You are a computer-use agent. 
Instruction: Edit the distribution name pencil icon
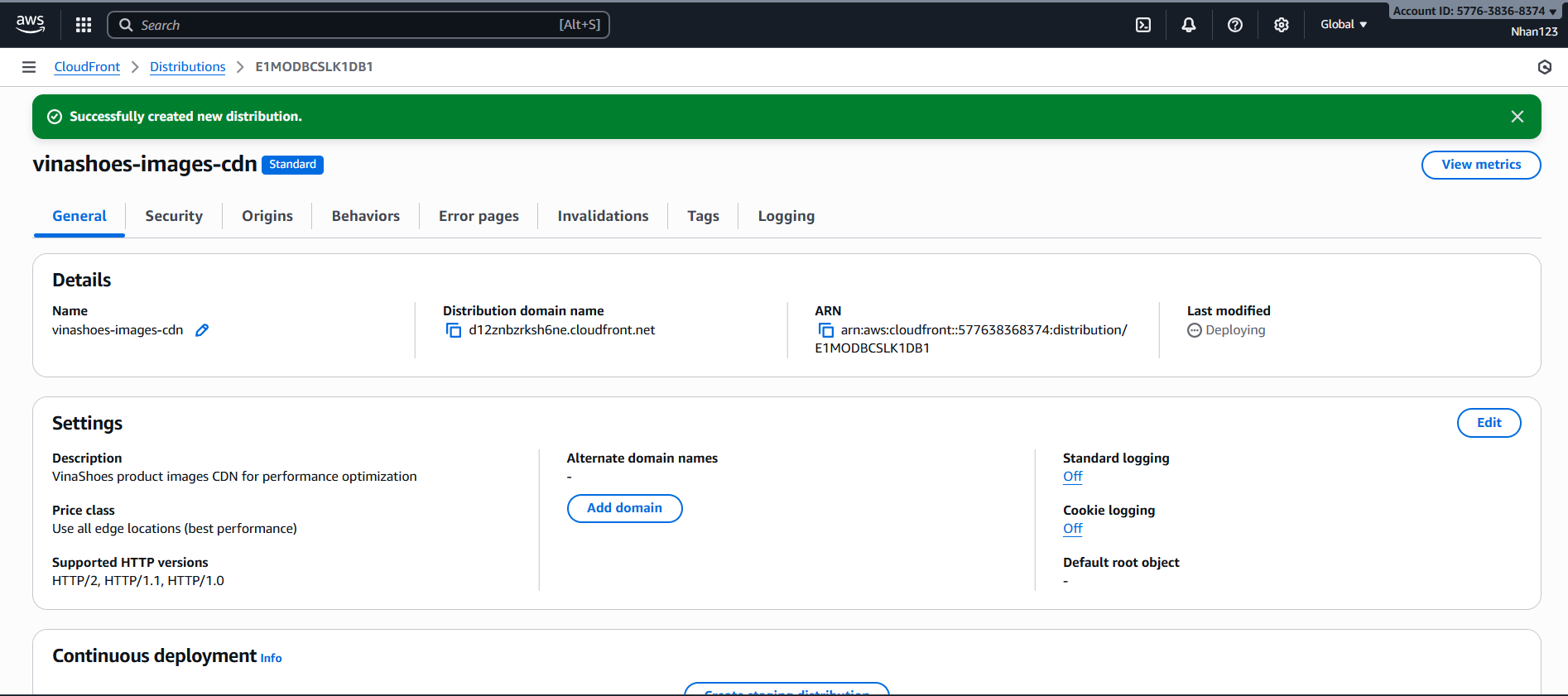click(202, 330)
